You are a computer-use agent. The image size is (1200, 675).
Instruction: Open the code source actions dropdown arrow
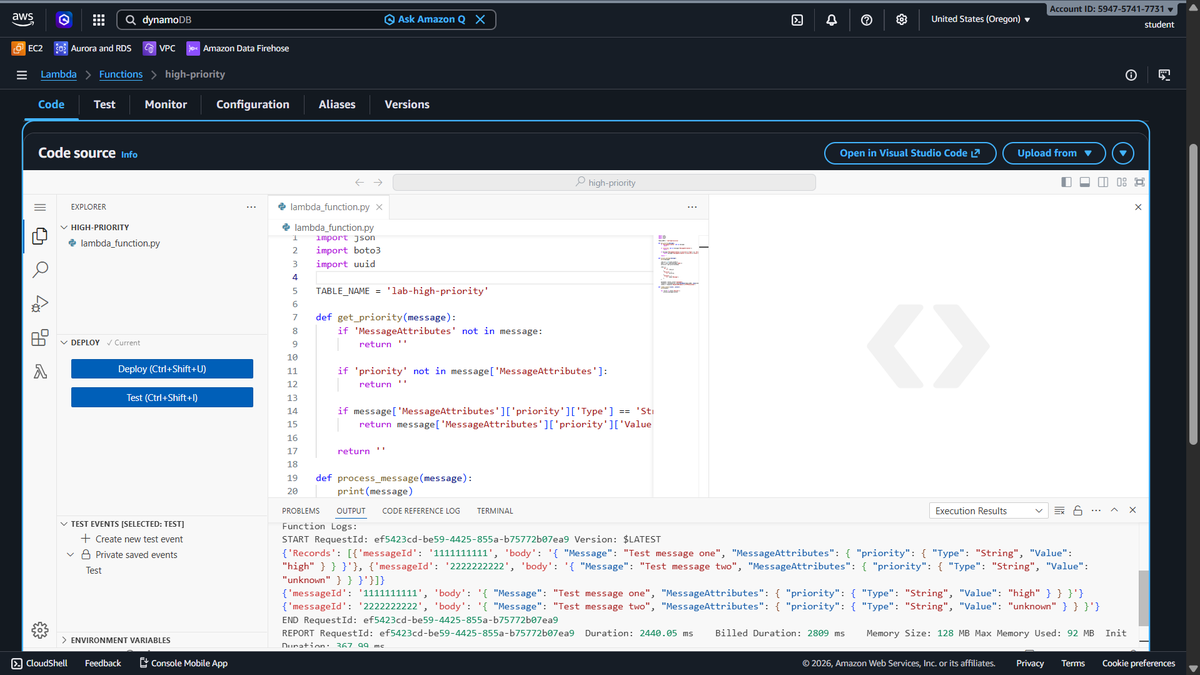(x=1123, y=153)
